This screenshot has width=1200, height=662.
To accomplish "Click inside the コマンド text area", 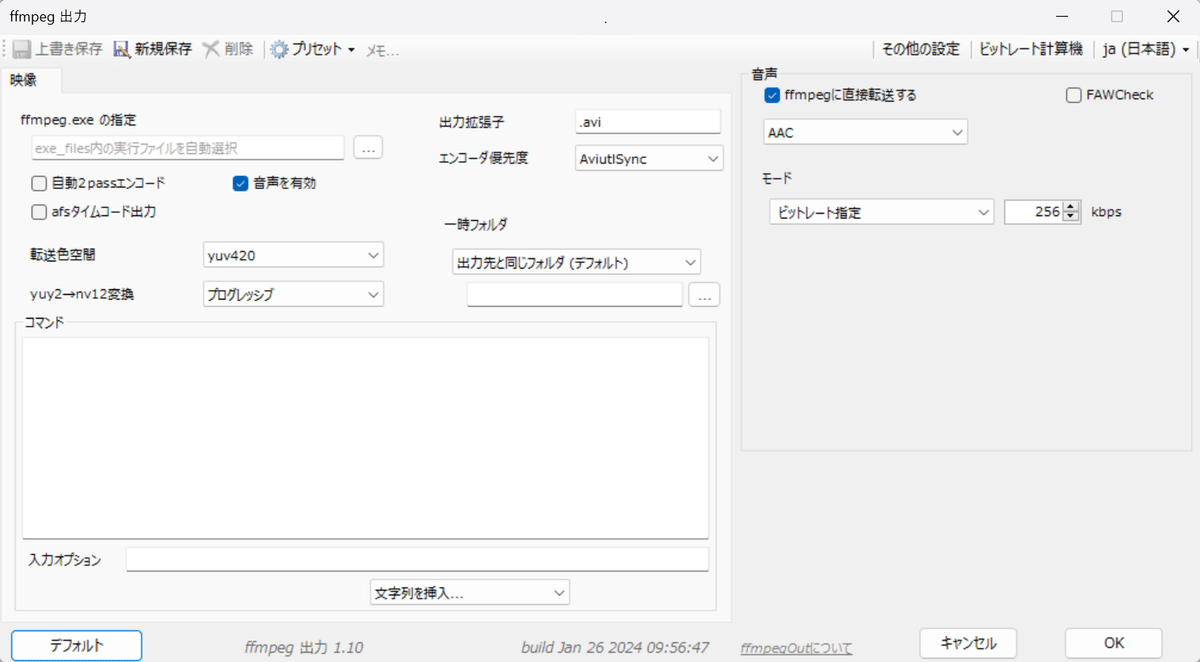I will coord(365,437).
